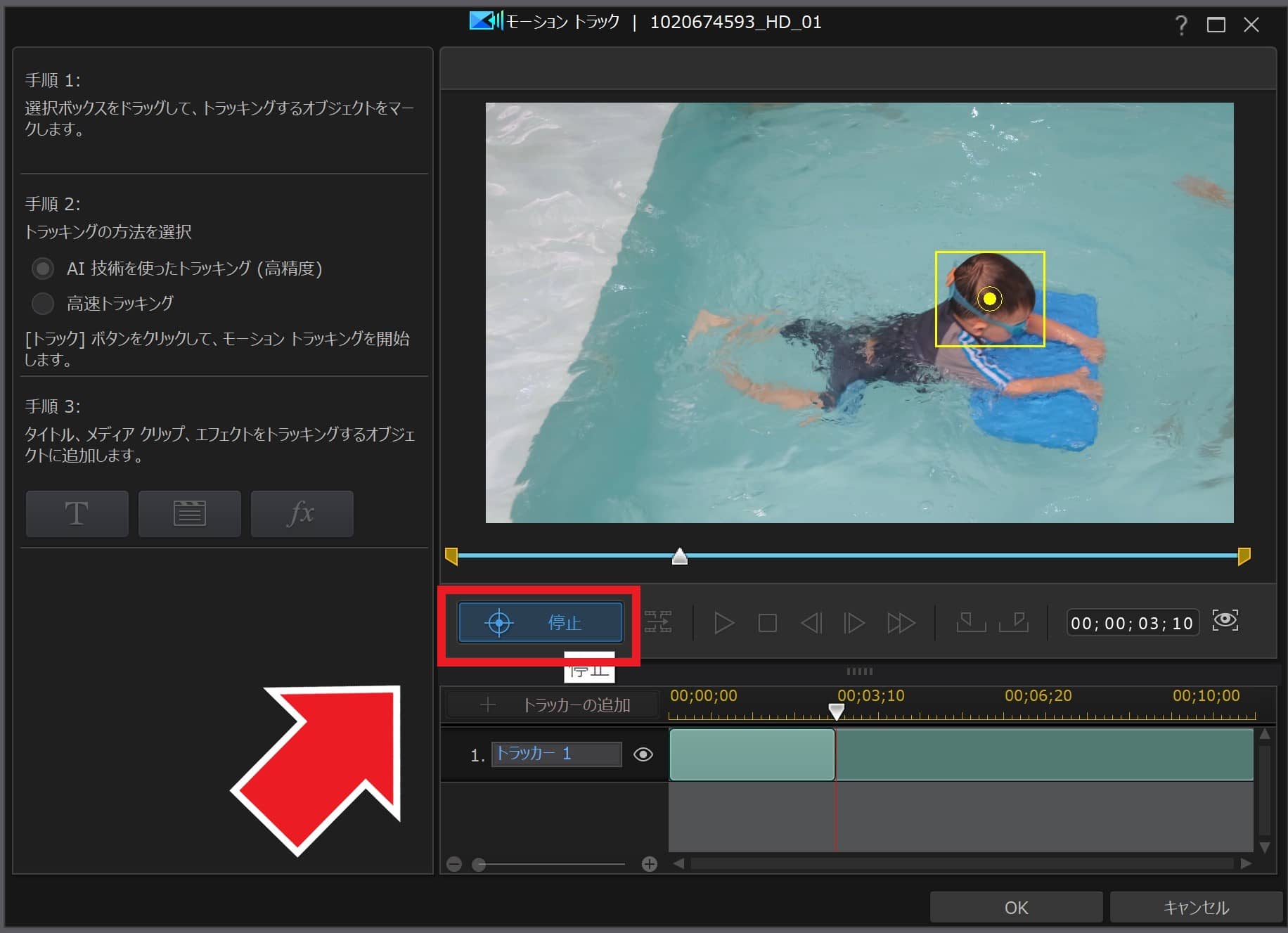Click the timeline zoom slider handle
This screenshot has height=933, width=1288.
click(479, 864)
